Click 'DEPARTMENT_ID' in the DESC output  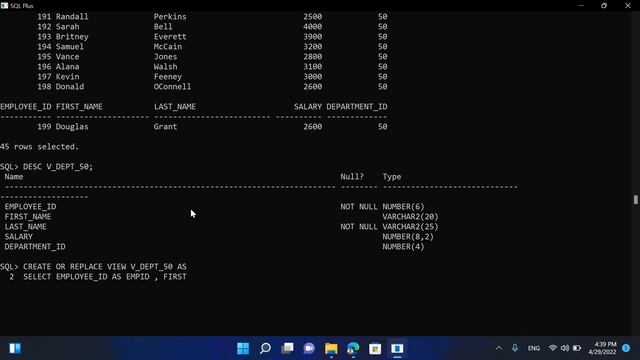coord(35,247)
